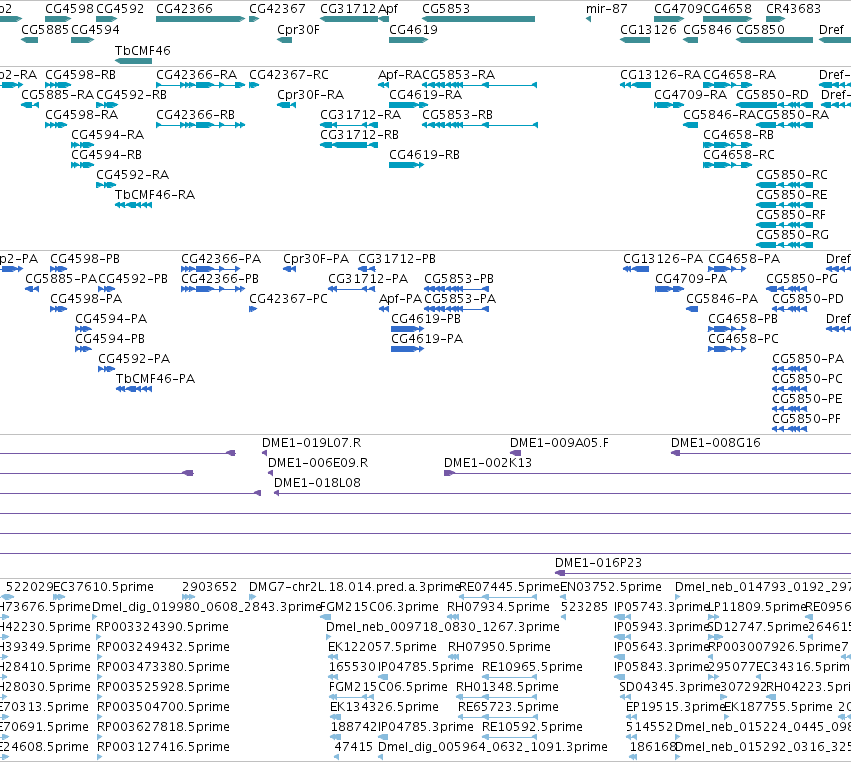Click RH07950.5prime EST label

coord(499,647)
